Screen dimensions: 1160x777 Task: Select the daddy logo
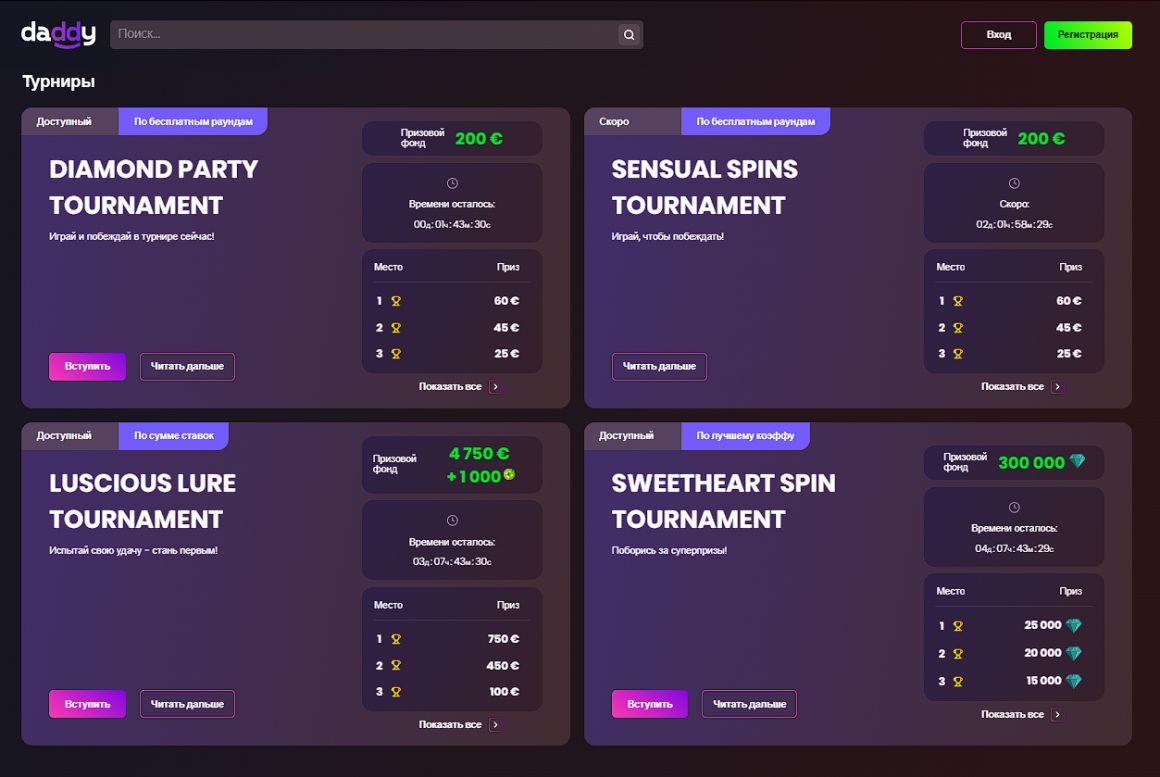click(58, 33)
